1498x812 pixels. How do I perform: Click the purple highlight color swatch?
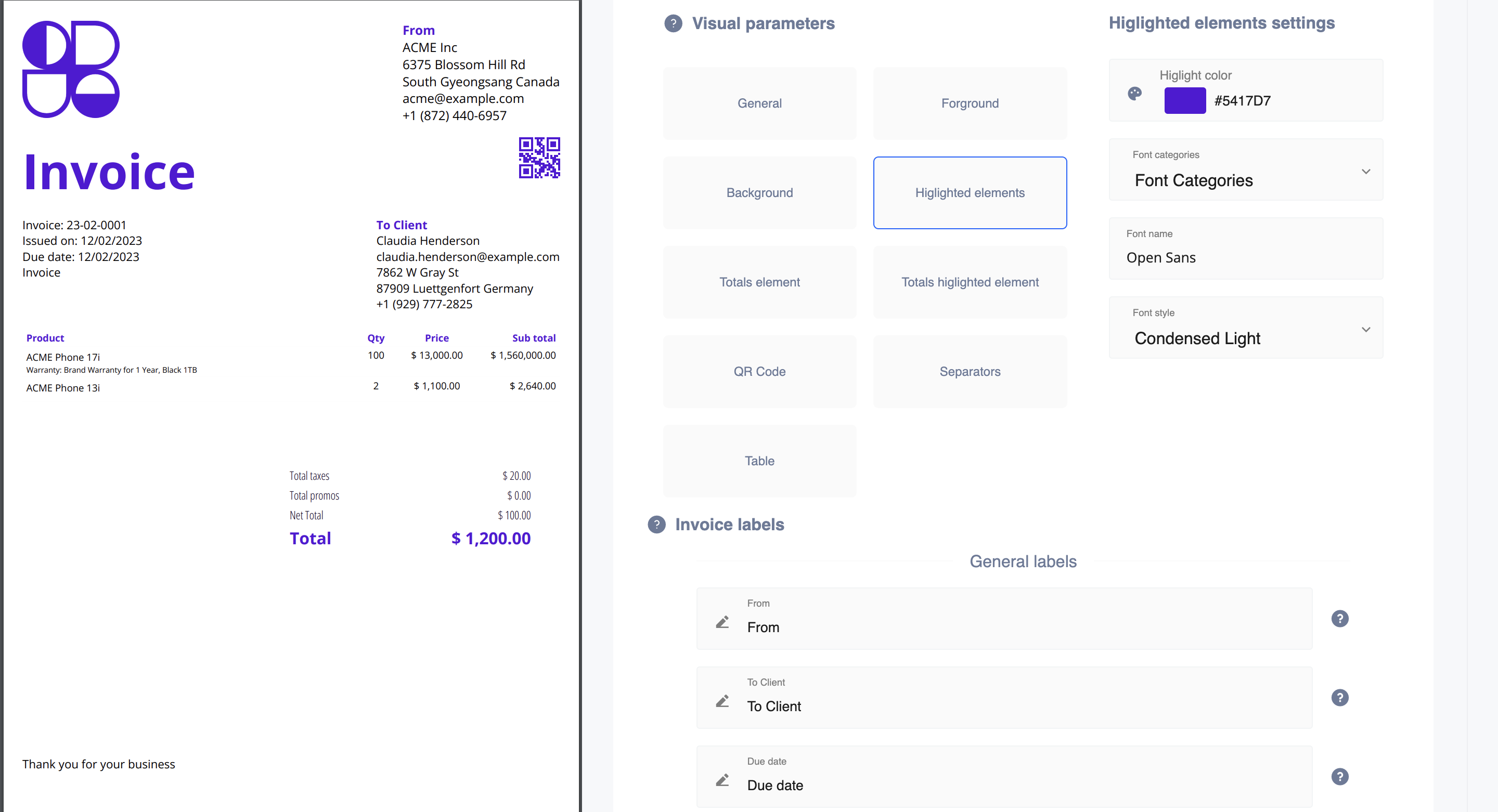1184,100
